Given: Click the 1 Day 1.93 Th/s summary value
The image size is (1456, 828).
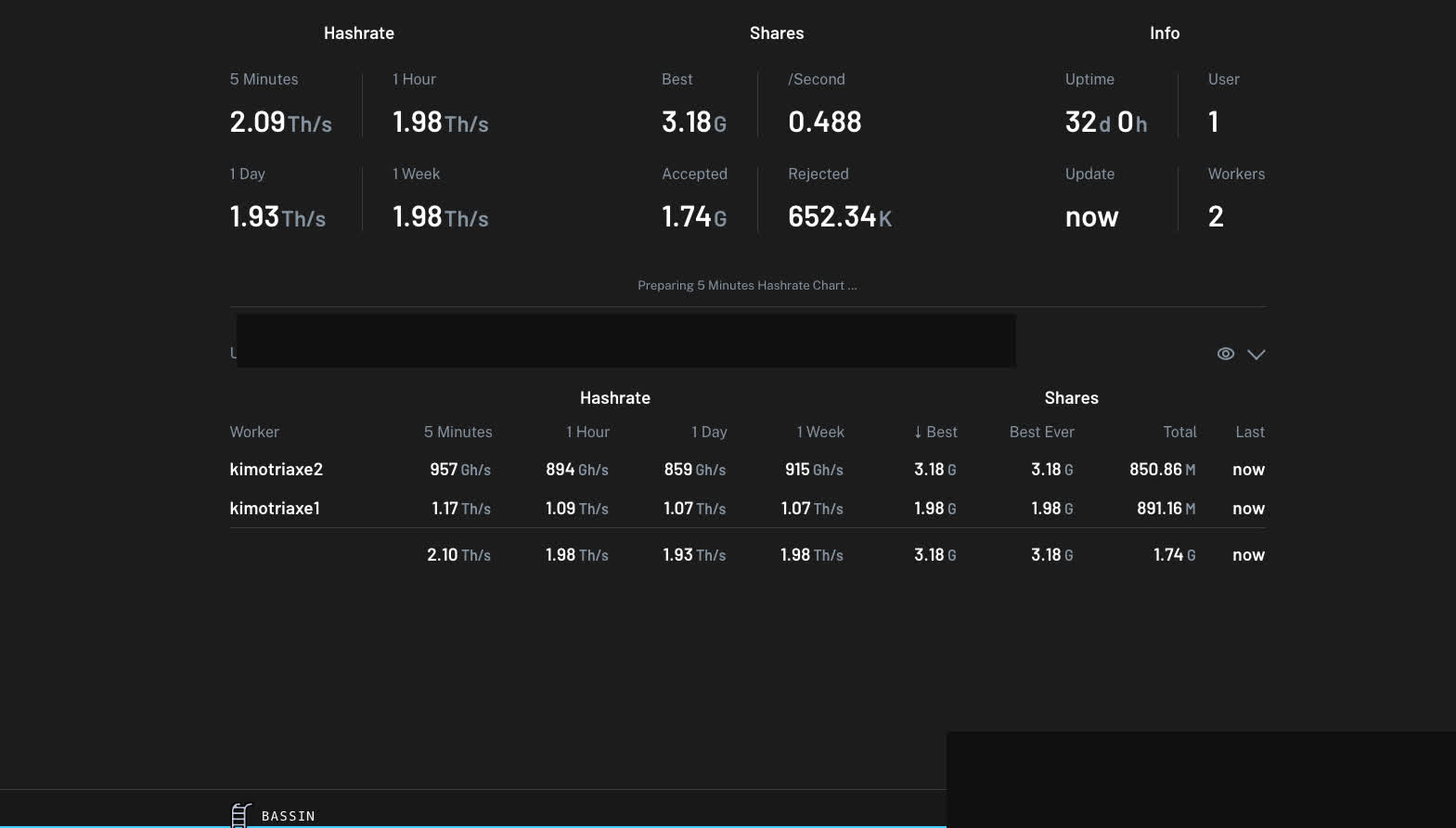Looking at the screenshot, I should 277,217.
